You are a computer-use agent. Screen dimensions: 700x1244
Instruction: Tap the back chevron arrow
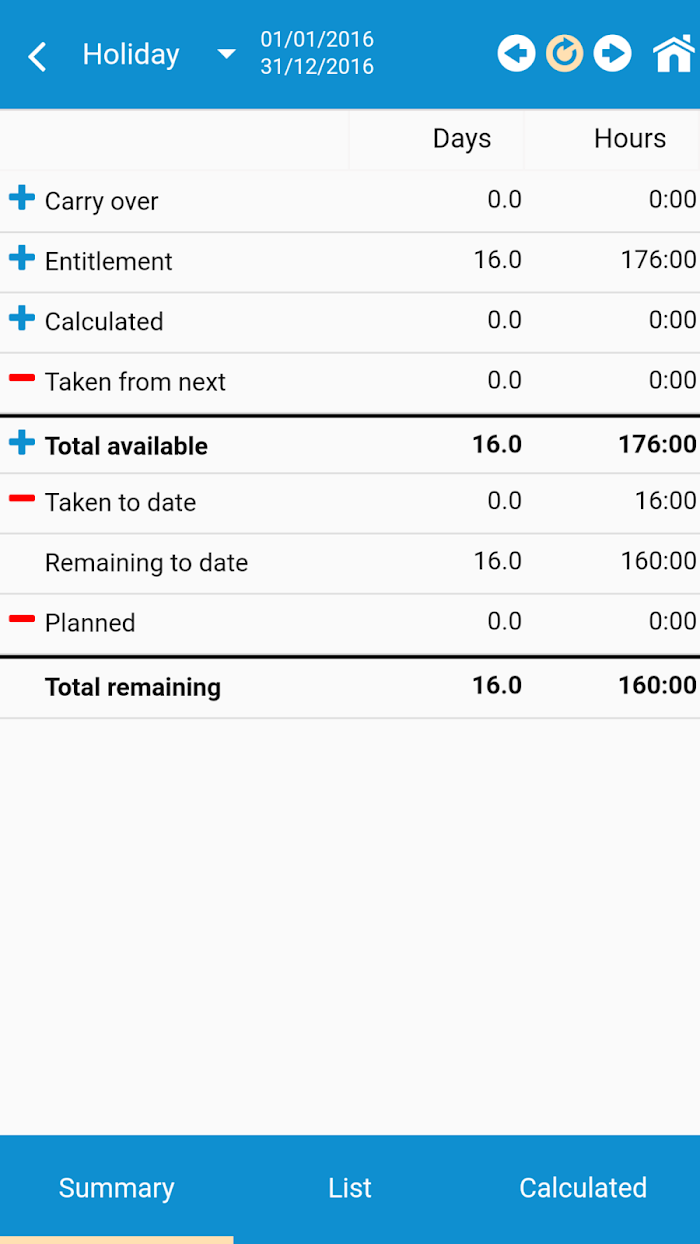point(37,56)
